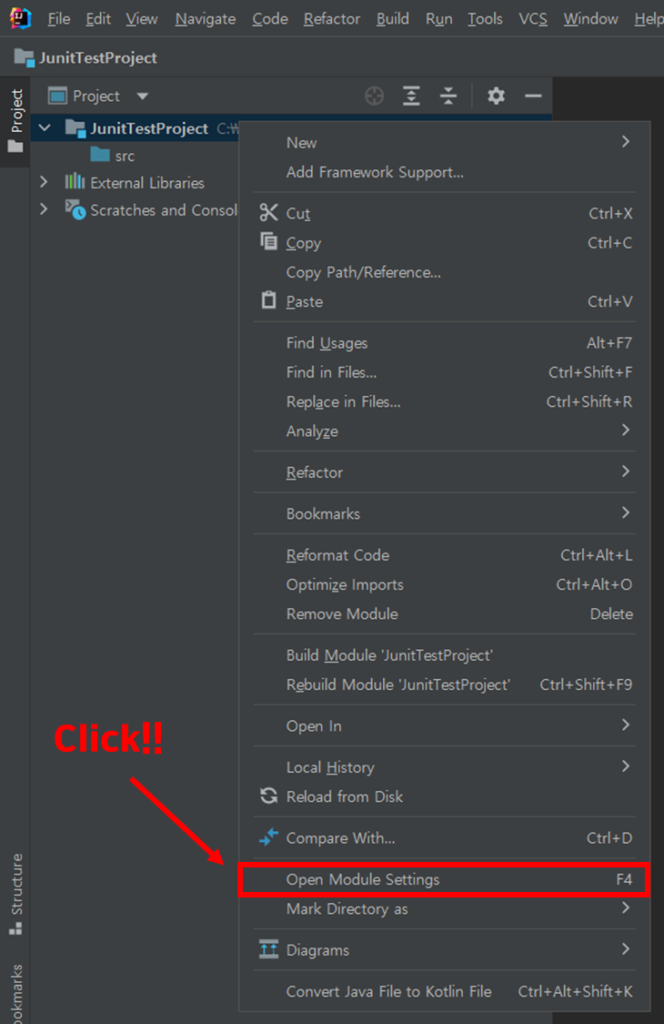The image size is (664, 1024).
Task: Click the Collapse All icon in Project panel
Action: point(449,96)
